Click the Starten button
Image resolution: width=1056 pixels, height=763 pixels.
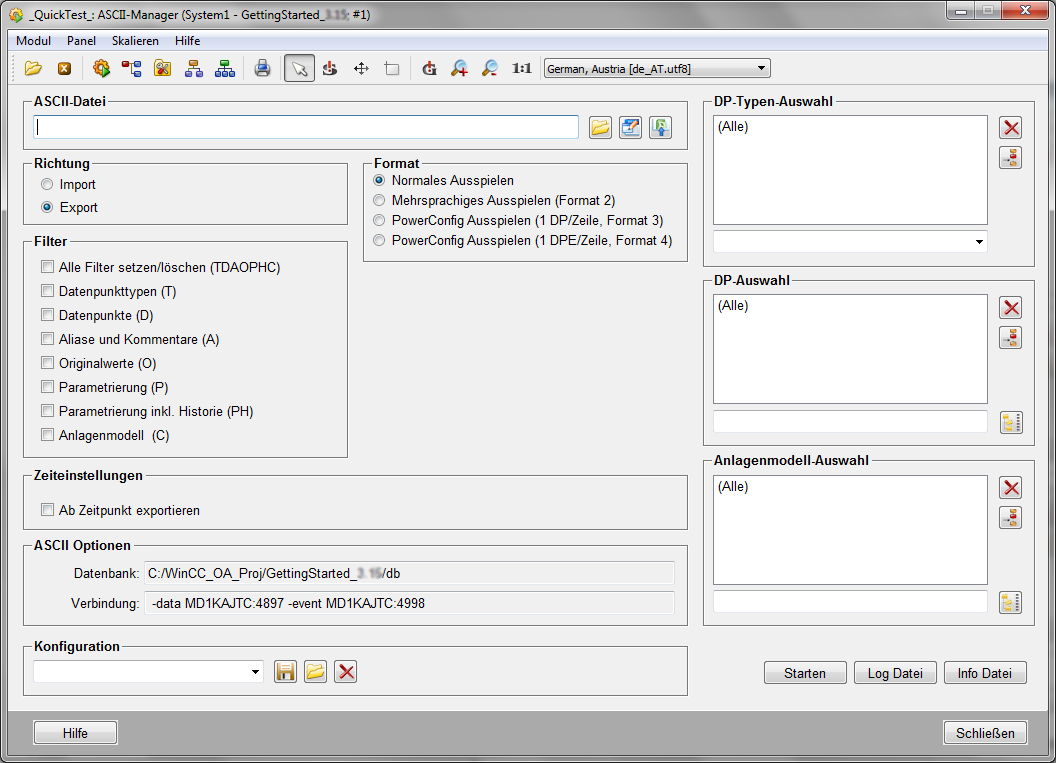pyautogui.click(x=805, y=673)
